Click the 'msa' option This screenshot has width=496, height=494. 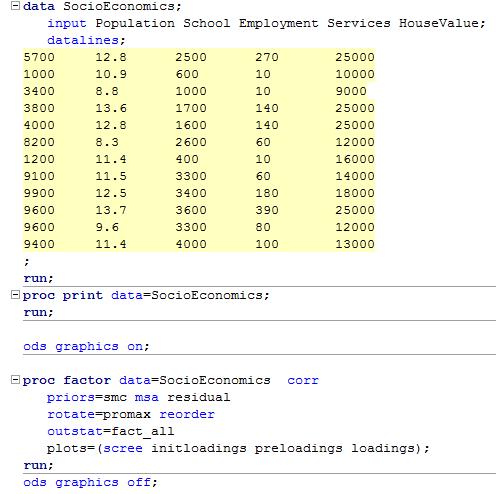pyautogui.click(x=147, y=397)
